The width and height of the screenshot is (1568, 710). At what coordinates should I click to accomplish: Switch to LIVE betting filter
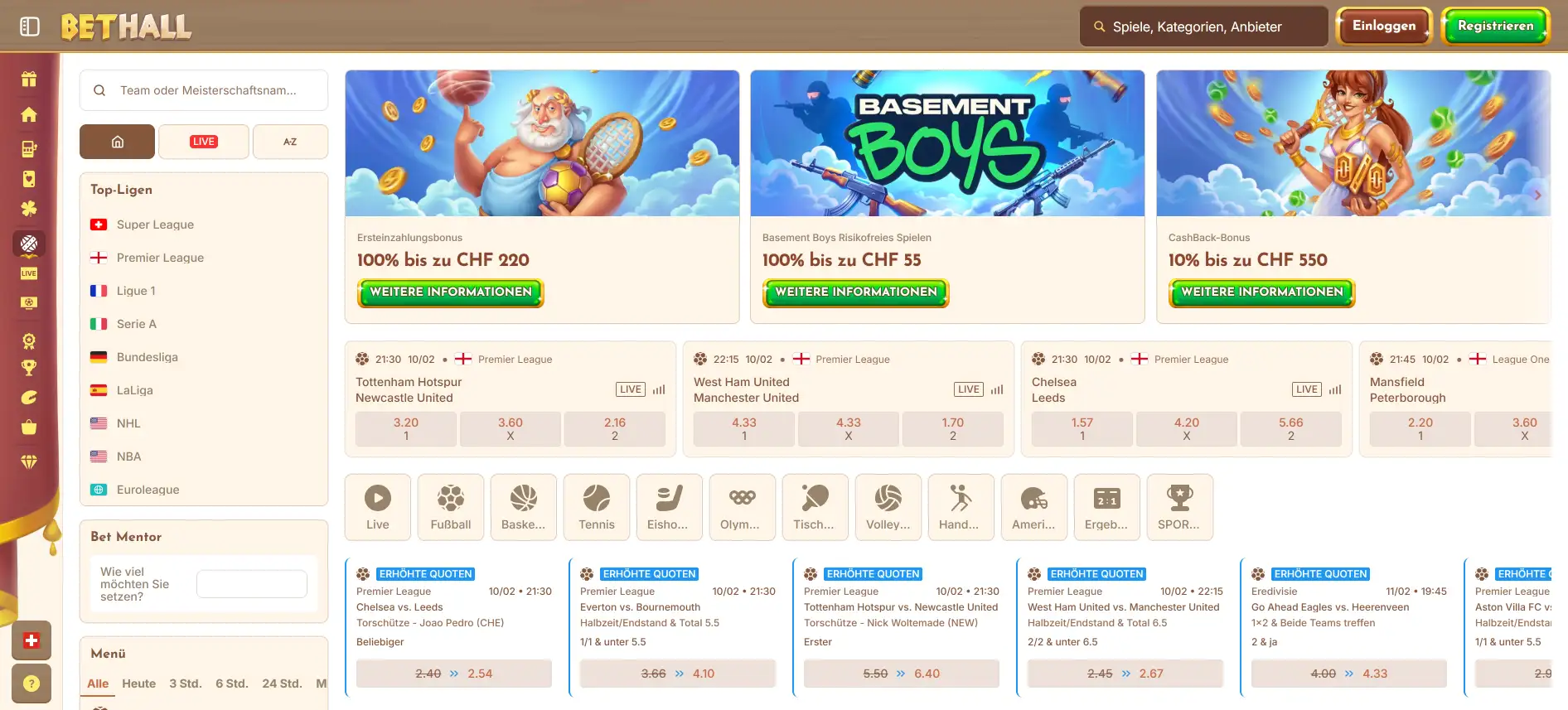point(204,142)
